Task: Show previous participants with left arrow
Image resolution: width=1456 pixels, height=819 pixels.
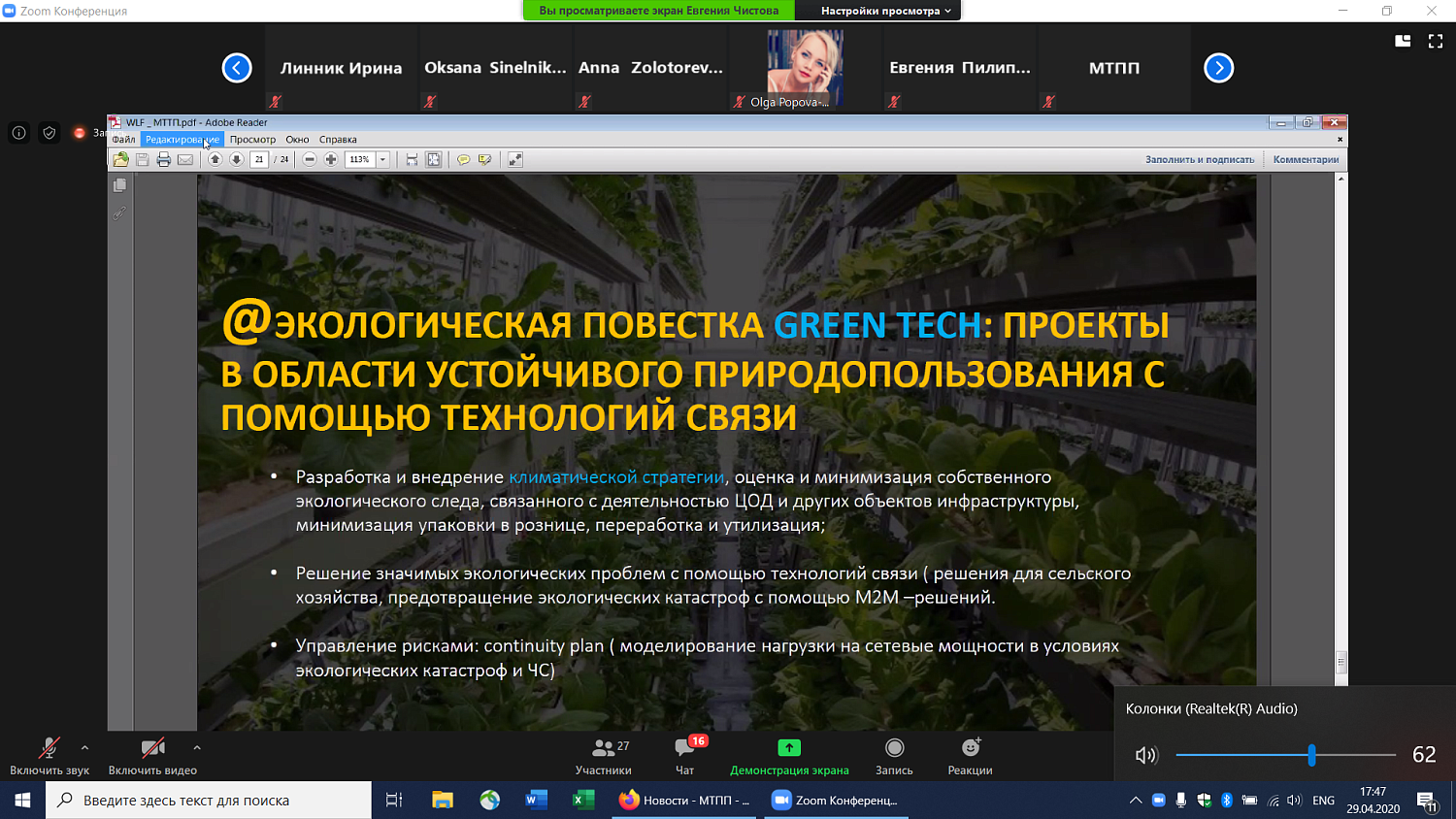Action: [x=237, y=68]
